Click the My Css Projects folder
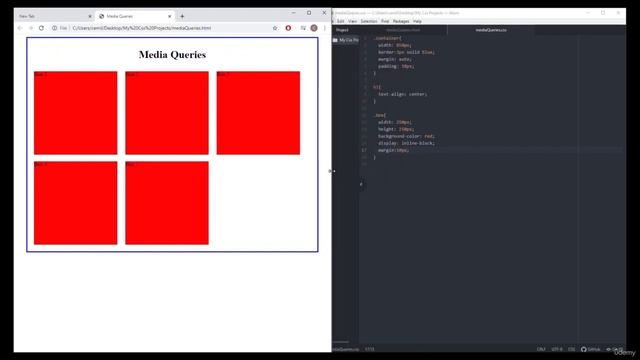 345,40
